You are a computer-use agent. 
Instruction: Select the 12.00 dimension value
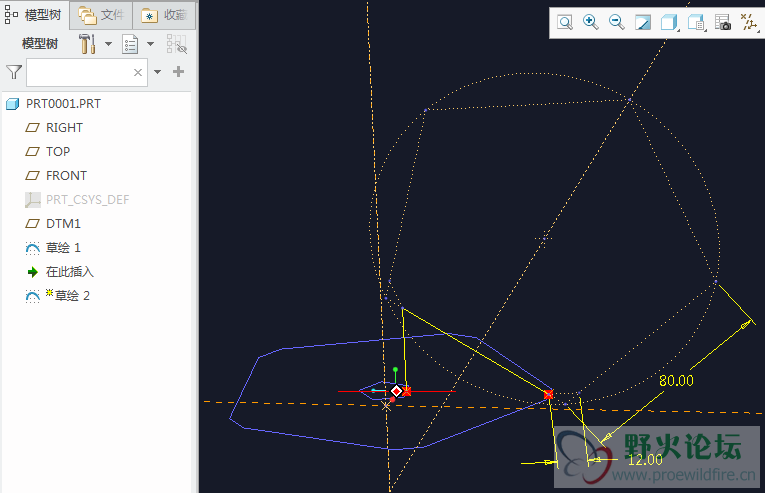pyautogui.click(x=645, y=460)
